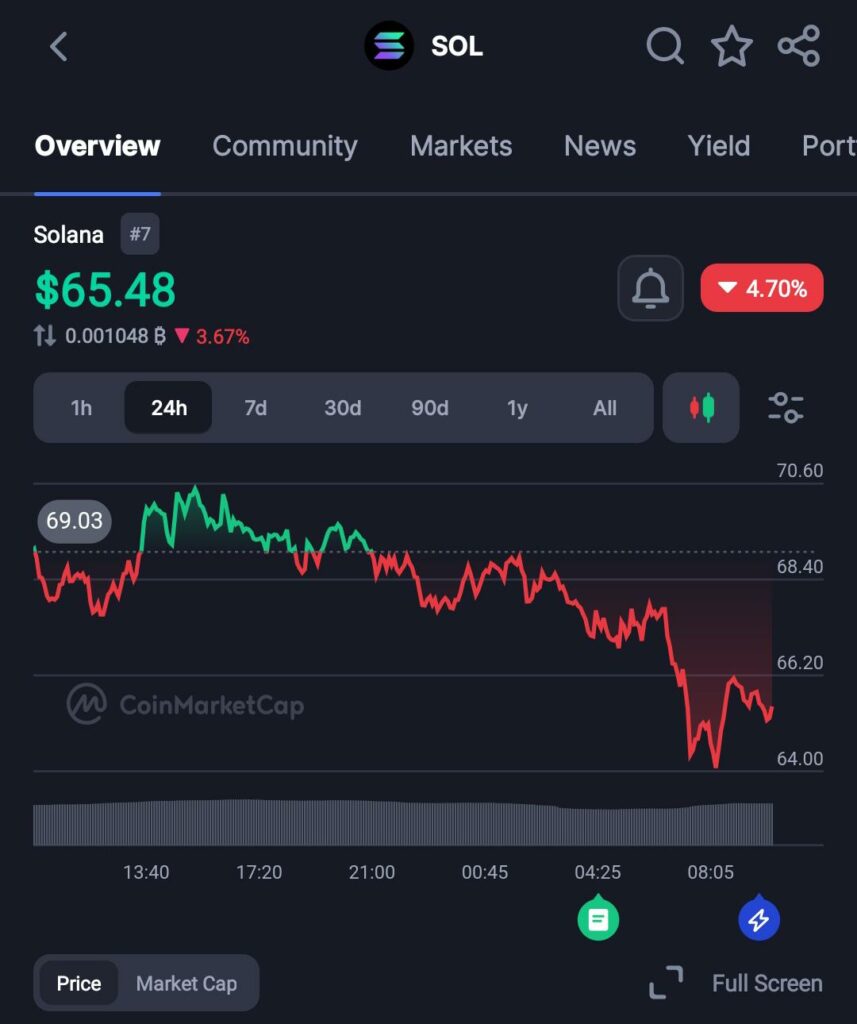Tap the Full Screen label
Viewport: 857px width, 1024px height.
coord(767,983)
